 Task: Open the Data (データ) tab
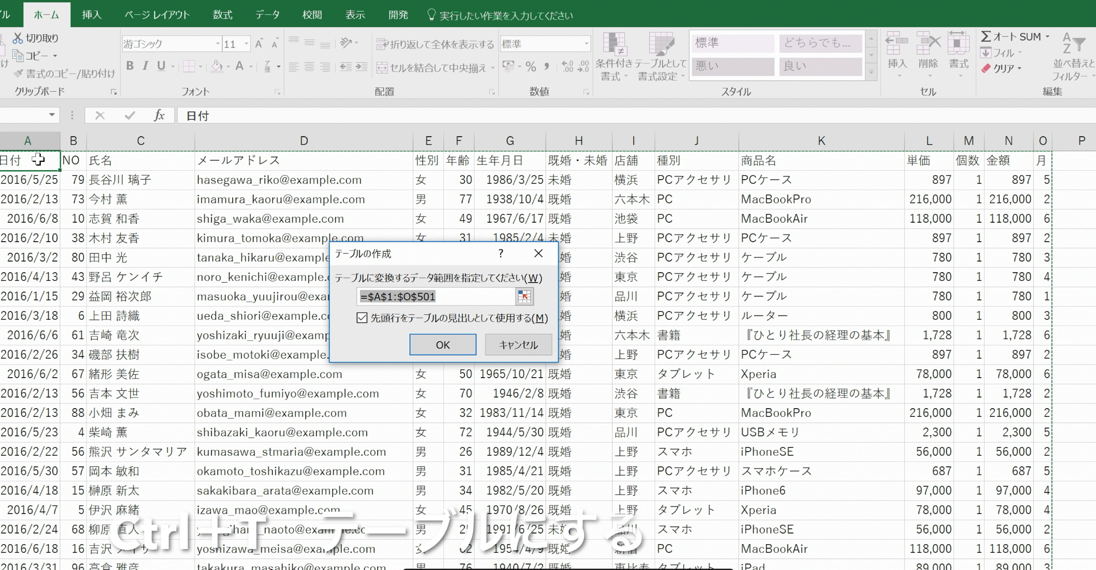(268, 15)
